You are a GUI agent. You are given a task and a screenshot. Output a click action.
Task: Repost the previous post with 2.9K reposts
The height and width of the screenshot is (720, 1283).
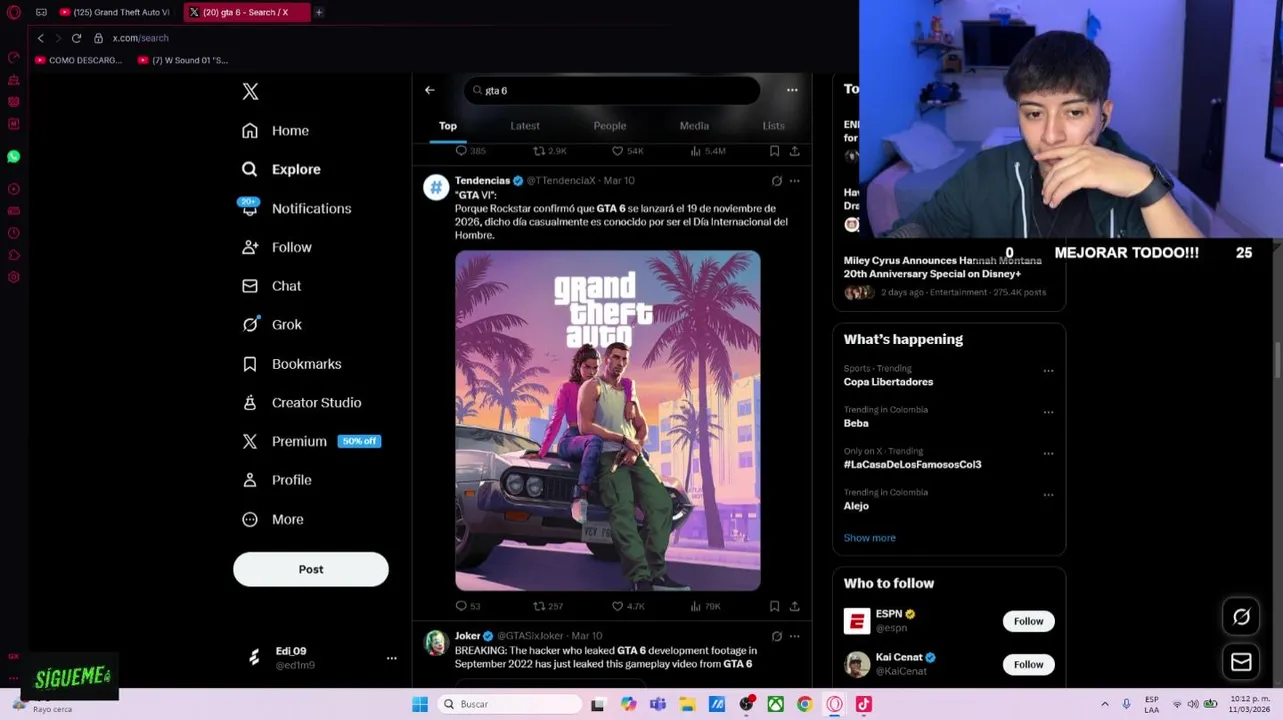tap(549, 151)
